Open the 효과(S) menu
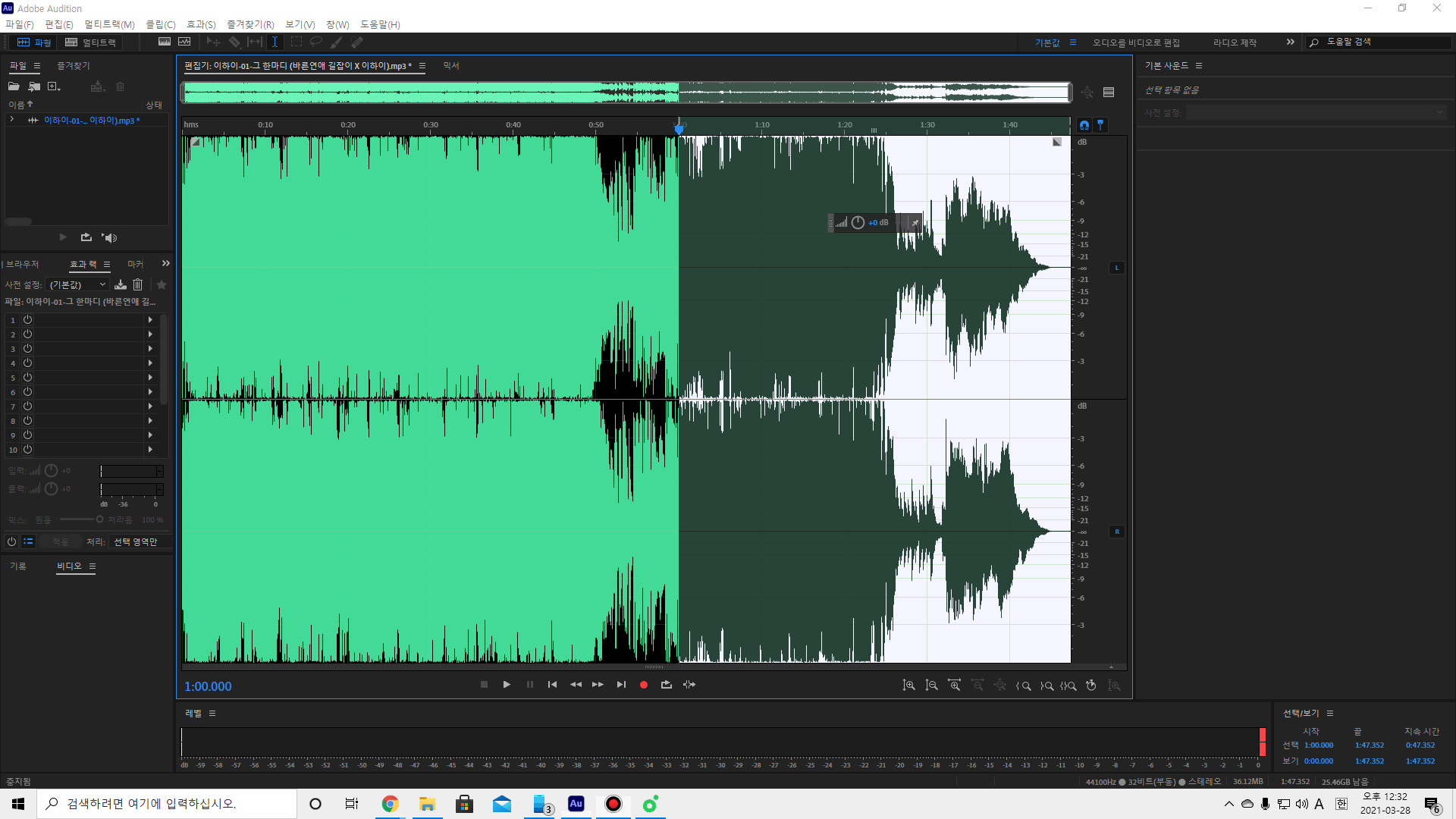This screenshot has height=819, width=1456. (x=201, y=24)
